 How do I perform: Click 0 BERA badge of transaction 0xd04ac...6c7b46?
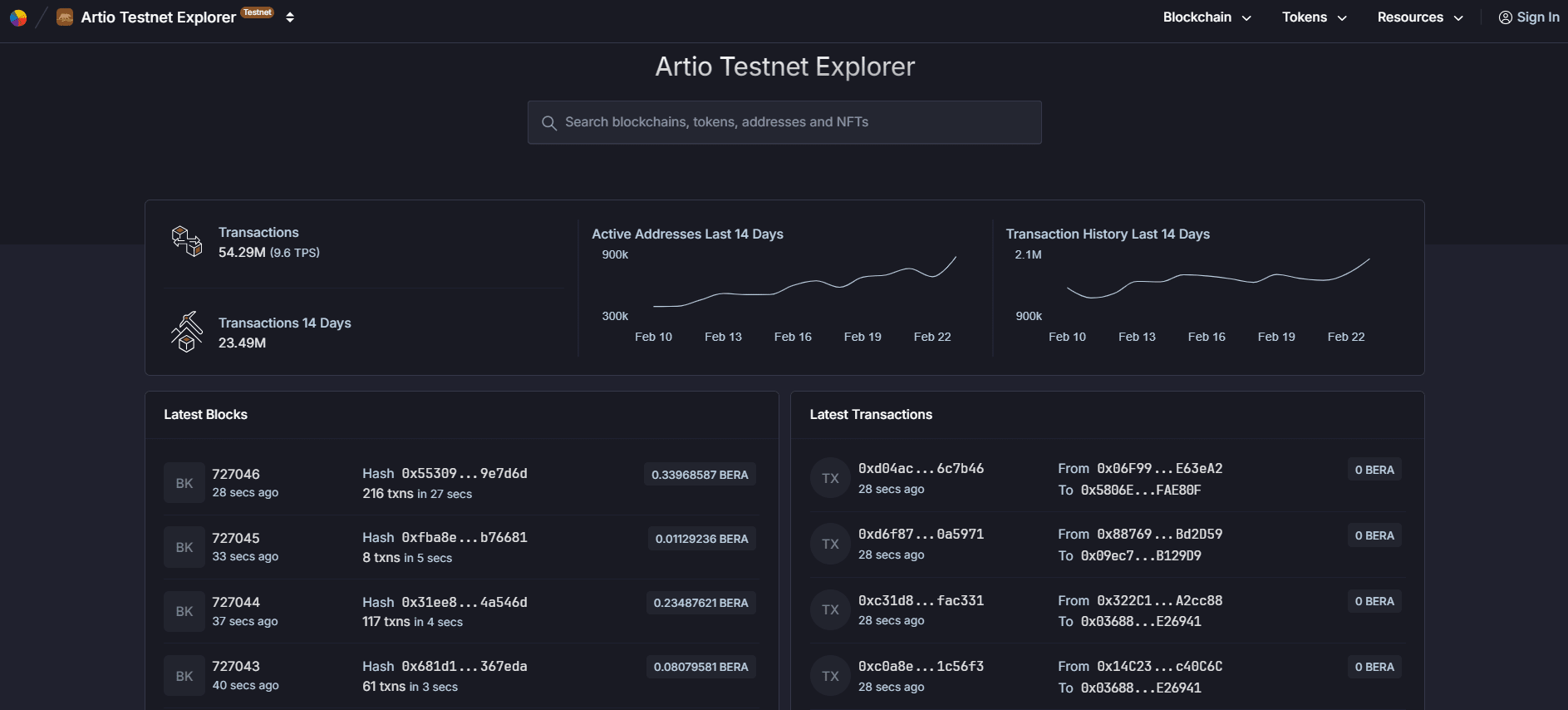1374,470
